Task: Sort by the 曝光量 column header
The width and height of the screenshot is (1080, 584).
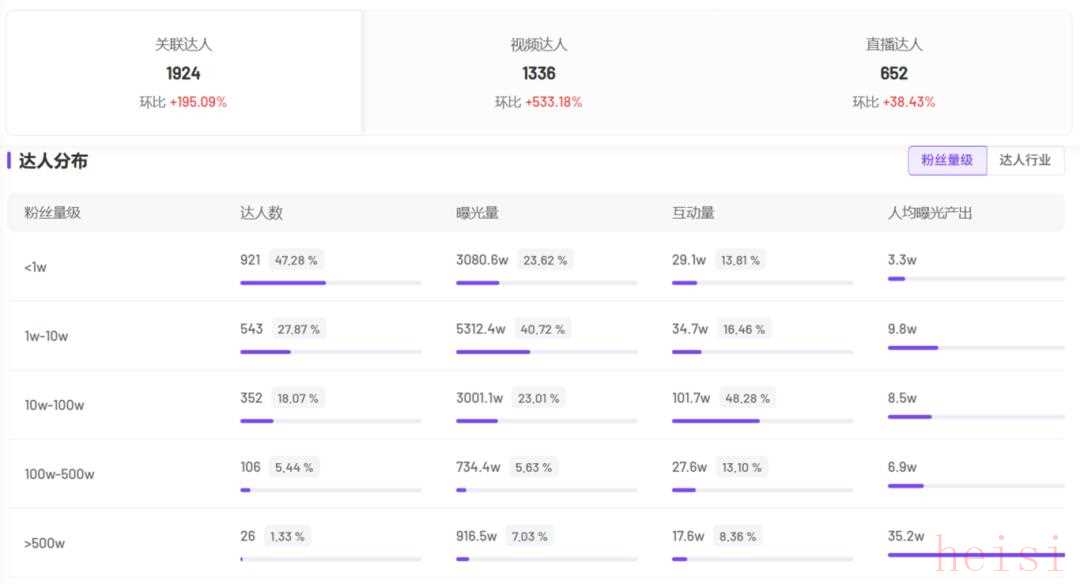Action: [x=477, y=213]
